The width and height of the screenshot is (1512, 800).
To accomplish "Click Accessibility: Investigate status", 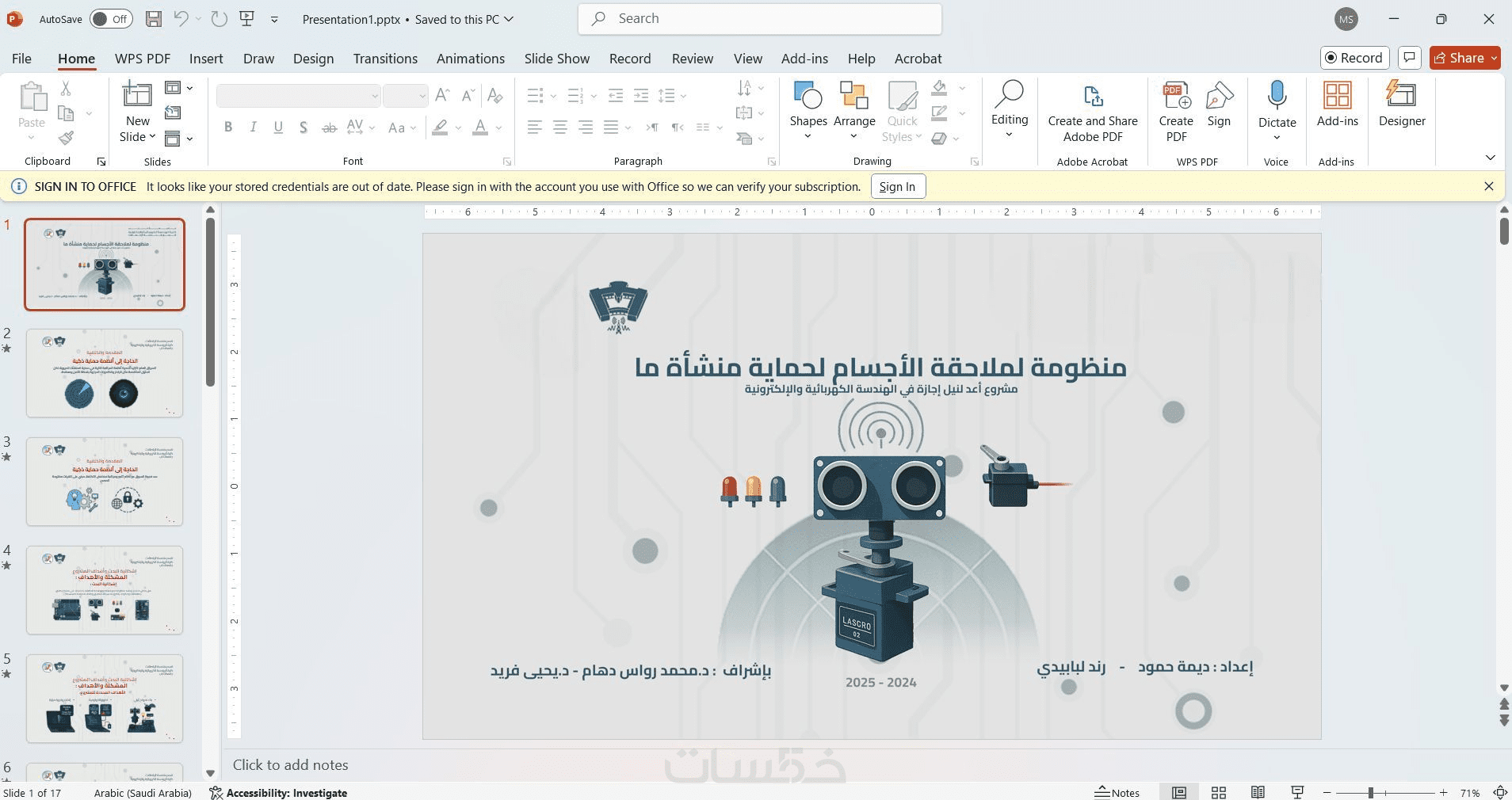I will pyautogui.click(x=278, y=792).
